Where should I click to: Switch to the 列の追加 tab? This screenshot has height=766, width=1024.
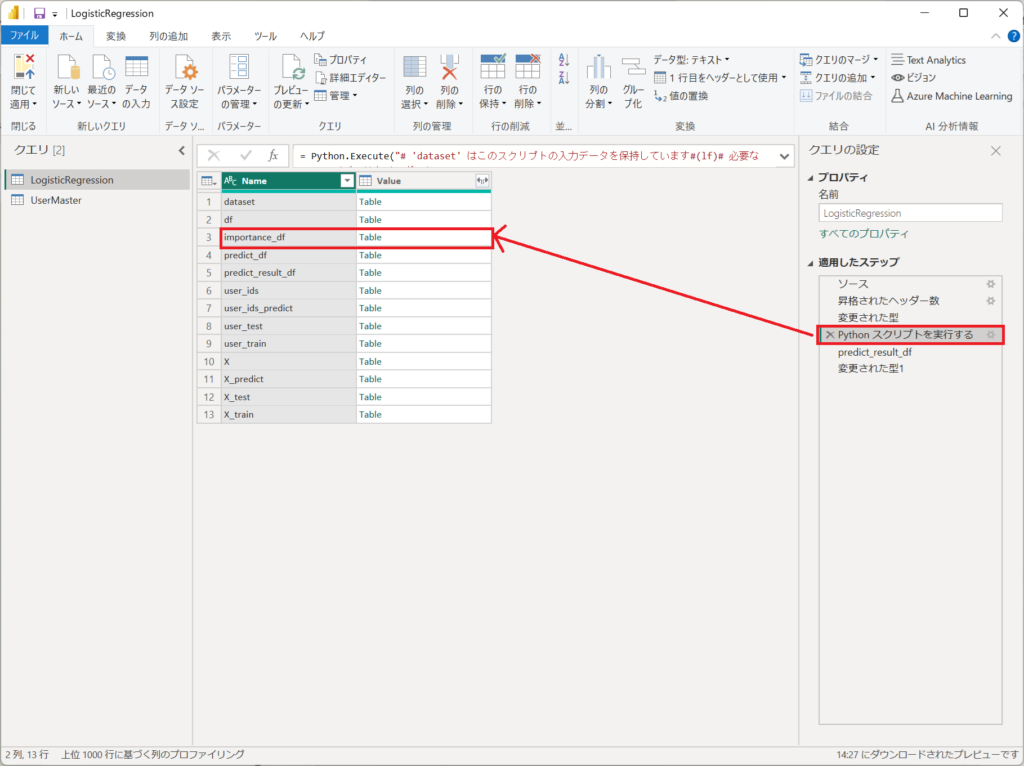click(x=168, y=36)
